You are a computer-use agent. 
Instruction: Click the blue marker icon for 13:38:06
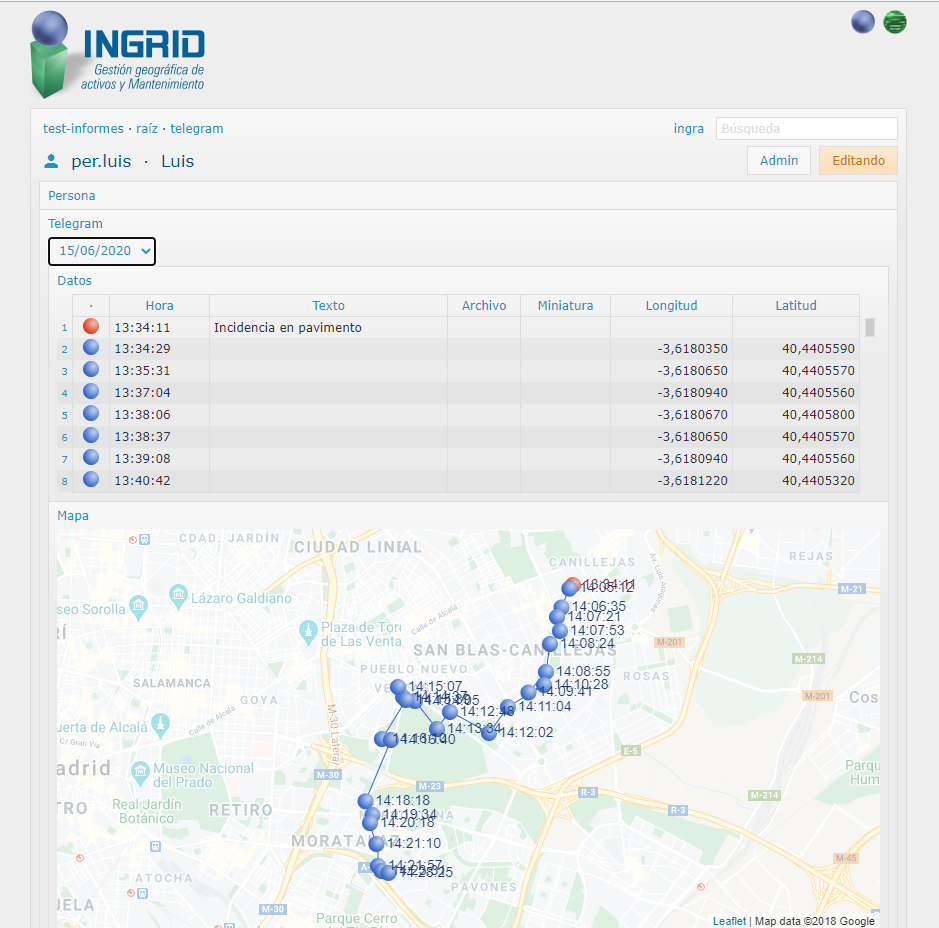point(91,413)
